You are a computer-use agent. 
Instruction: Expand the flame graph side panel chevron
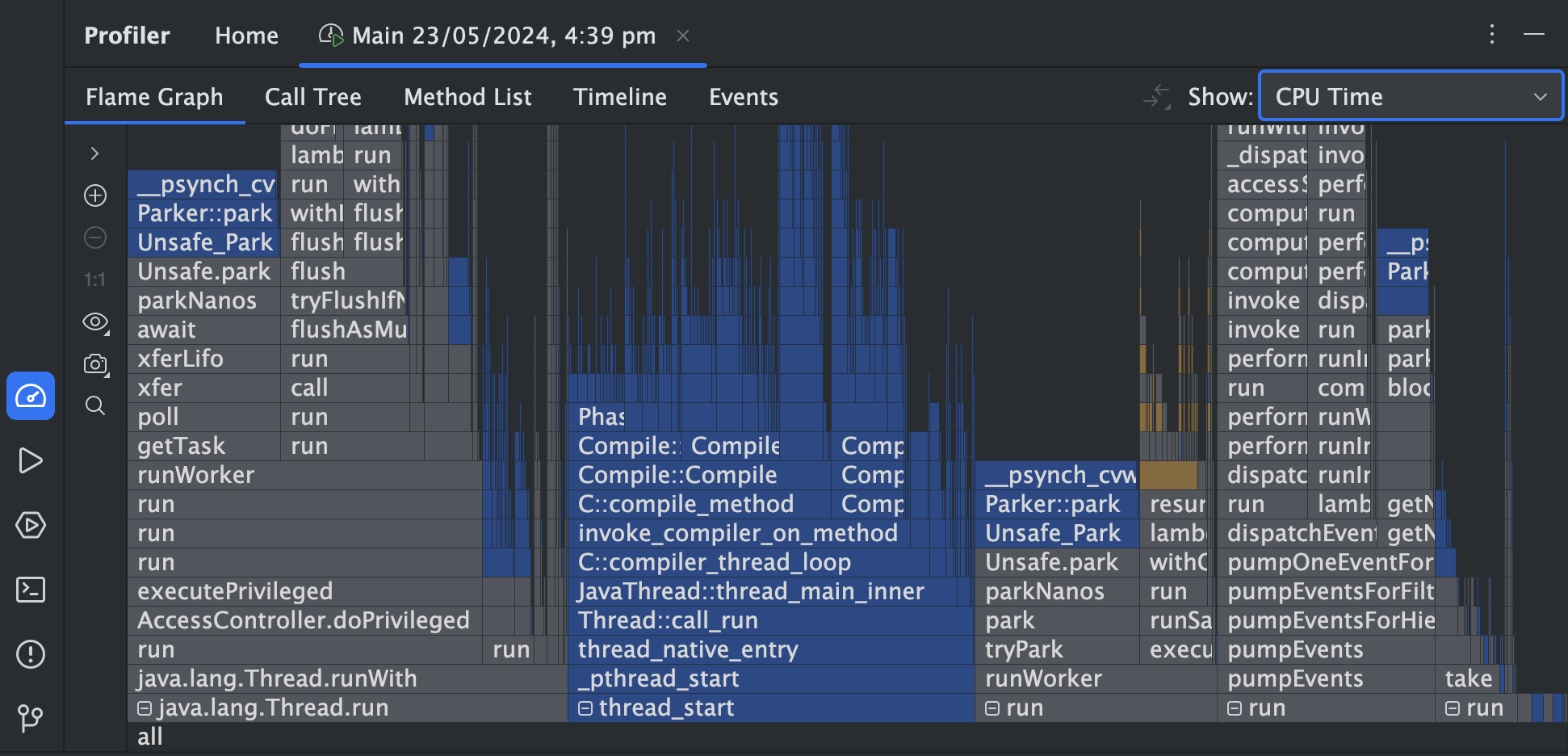click(x=94, y=153)
